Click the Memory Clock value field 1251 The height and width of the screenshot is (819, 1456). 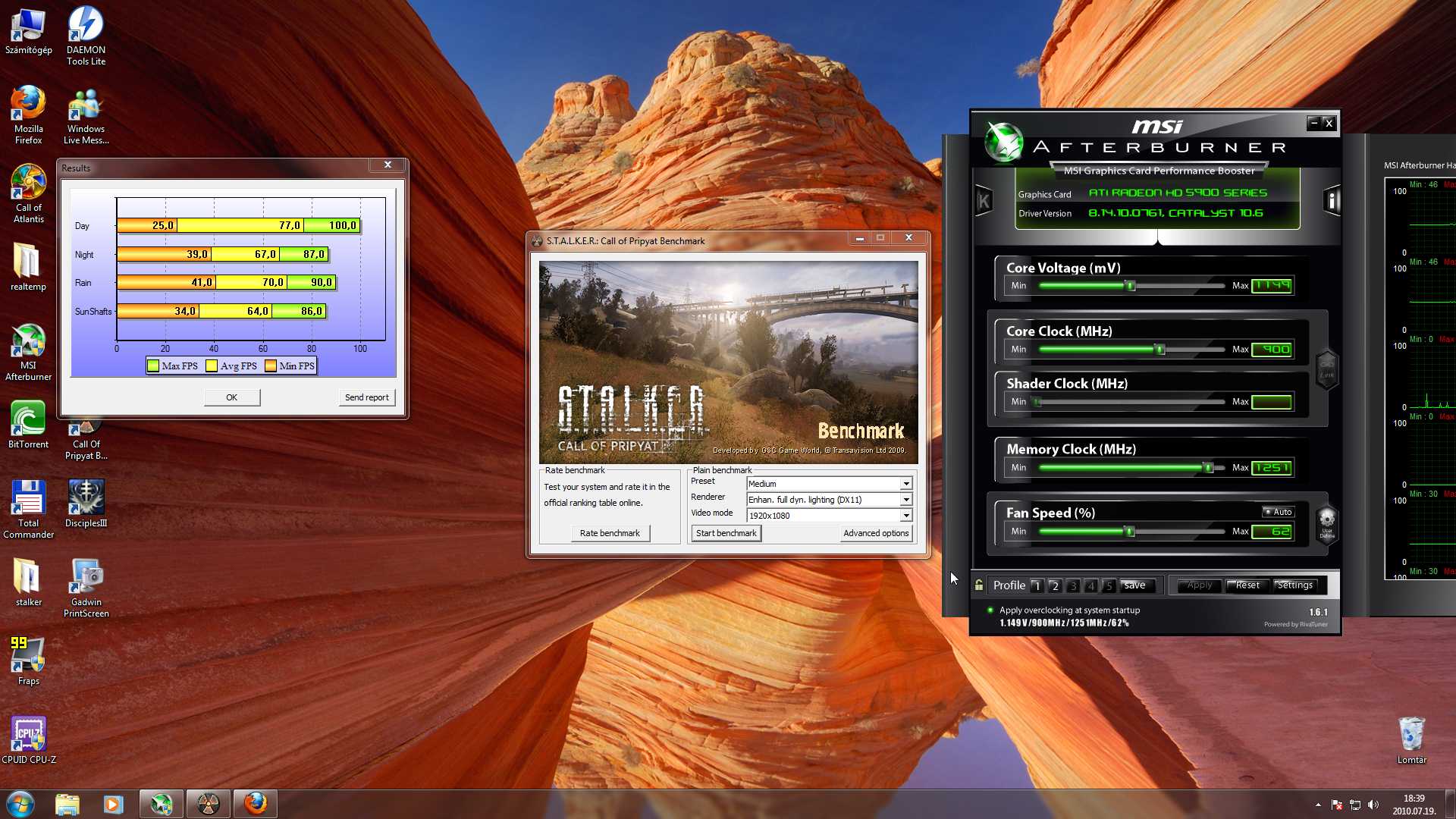click(1272, 468)
